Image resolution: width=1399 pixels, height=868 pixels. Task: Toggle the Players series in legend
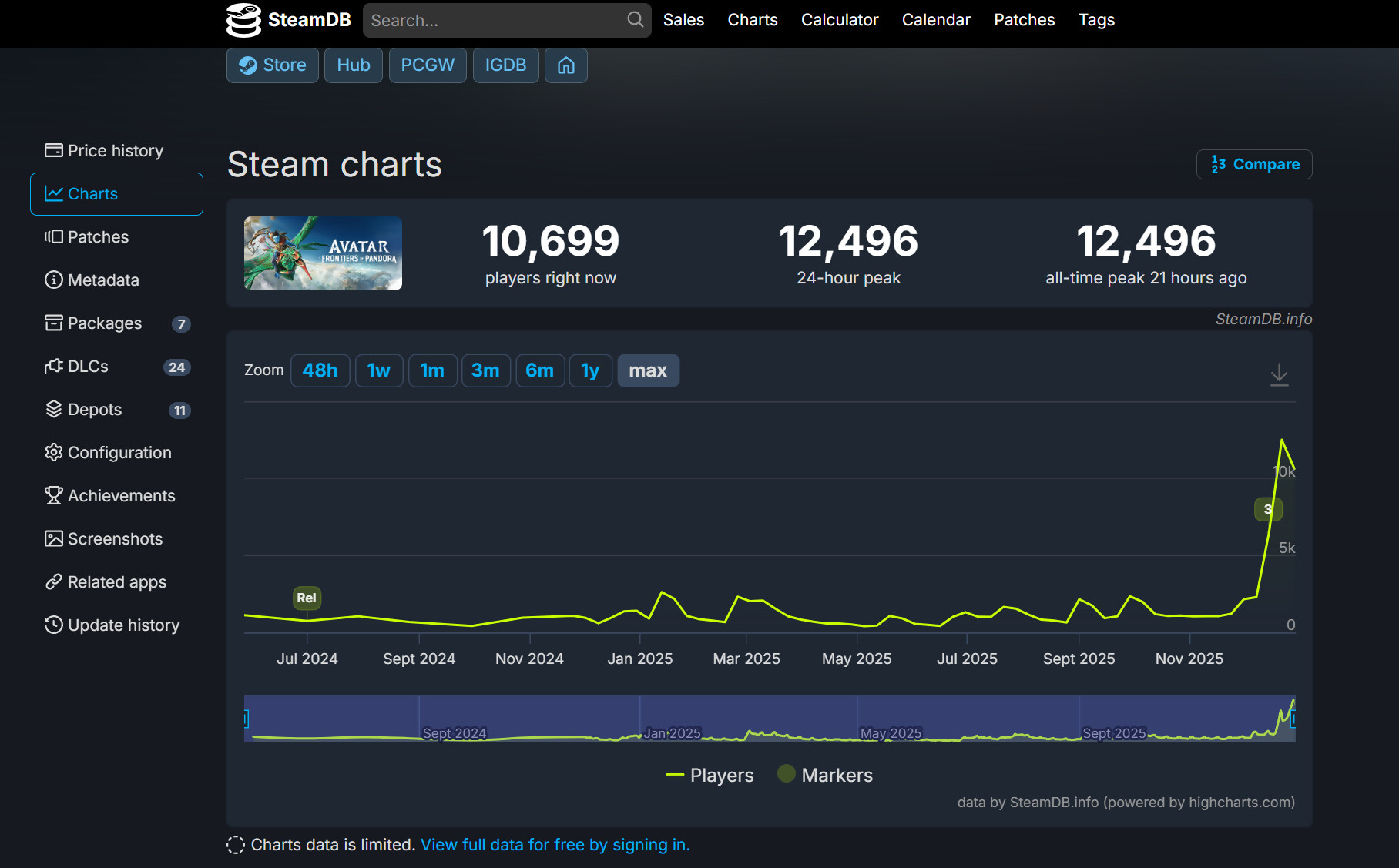tap(710, 775)
